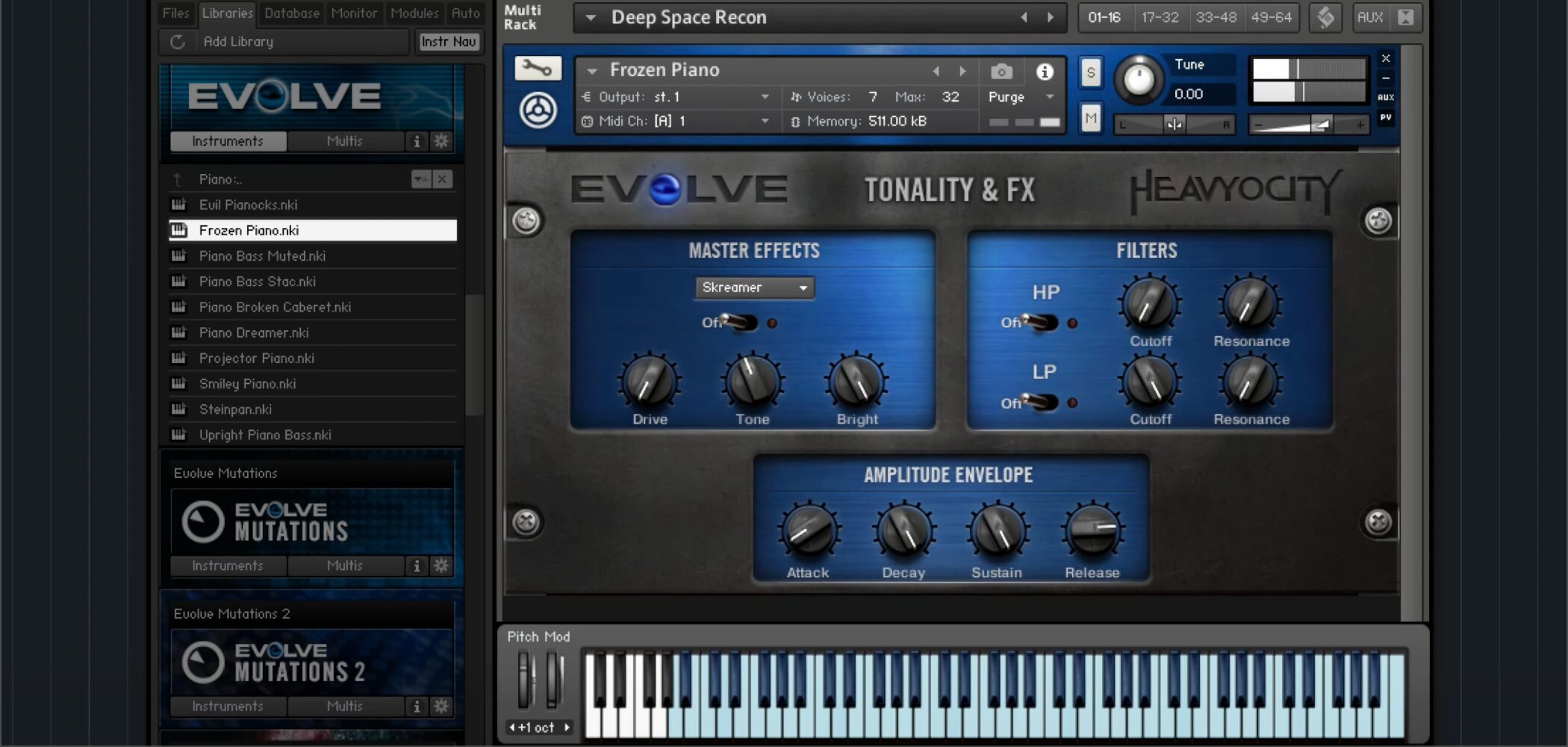The image size is (1568, 747).
Task: Toggle LP filter on switch
Action: click(x=1039, y=403)
